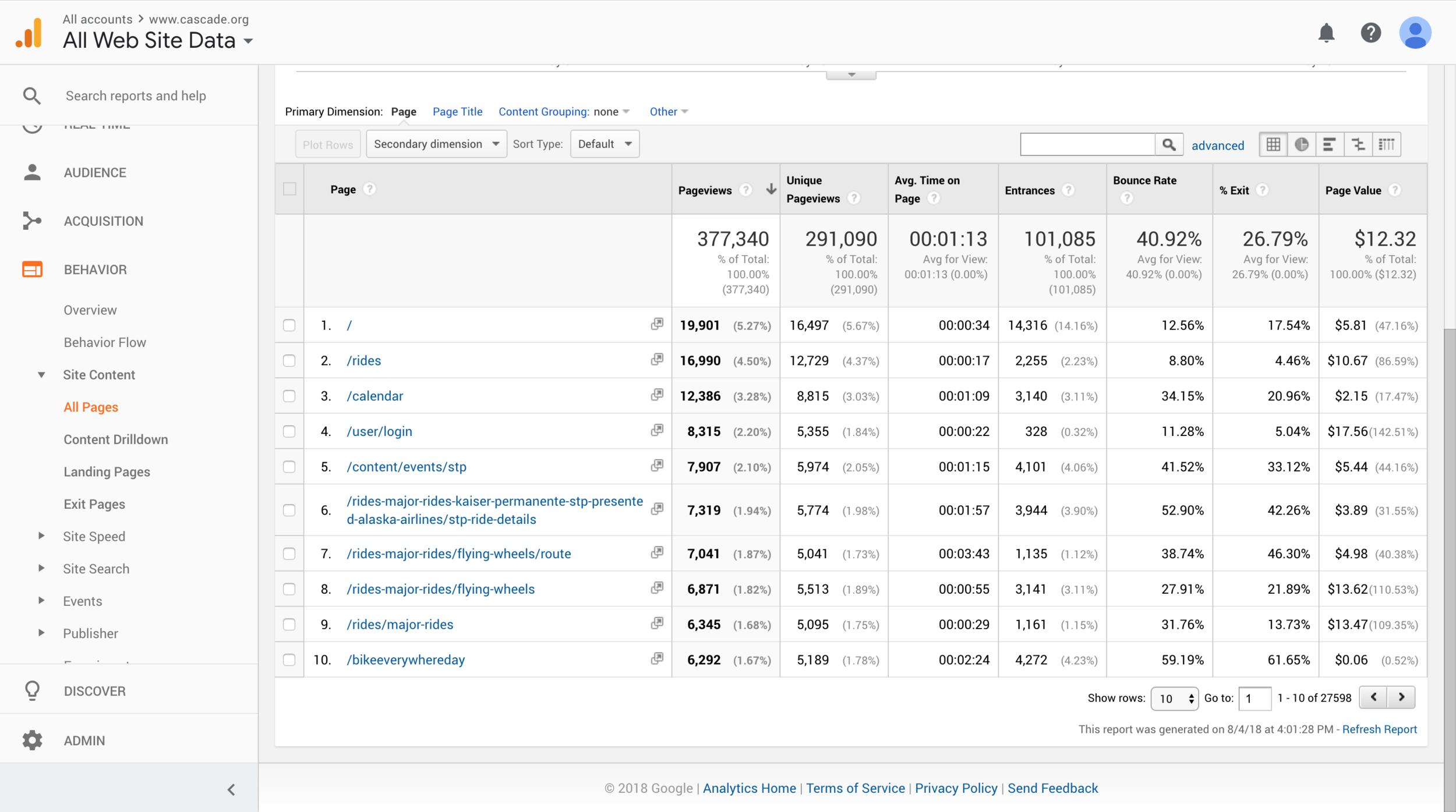Image resolution: width=1456 pixels, height=812 pixels.
Task: Open the Secondary dimension dropdown
Action: [436, 144]
